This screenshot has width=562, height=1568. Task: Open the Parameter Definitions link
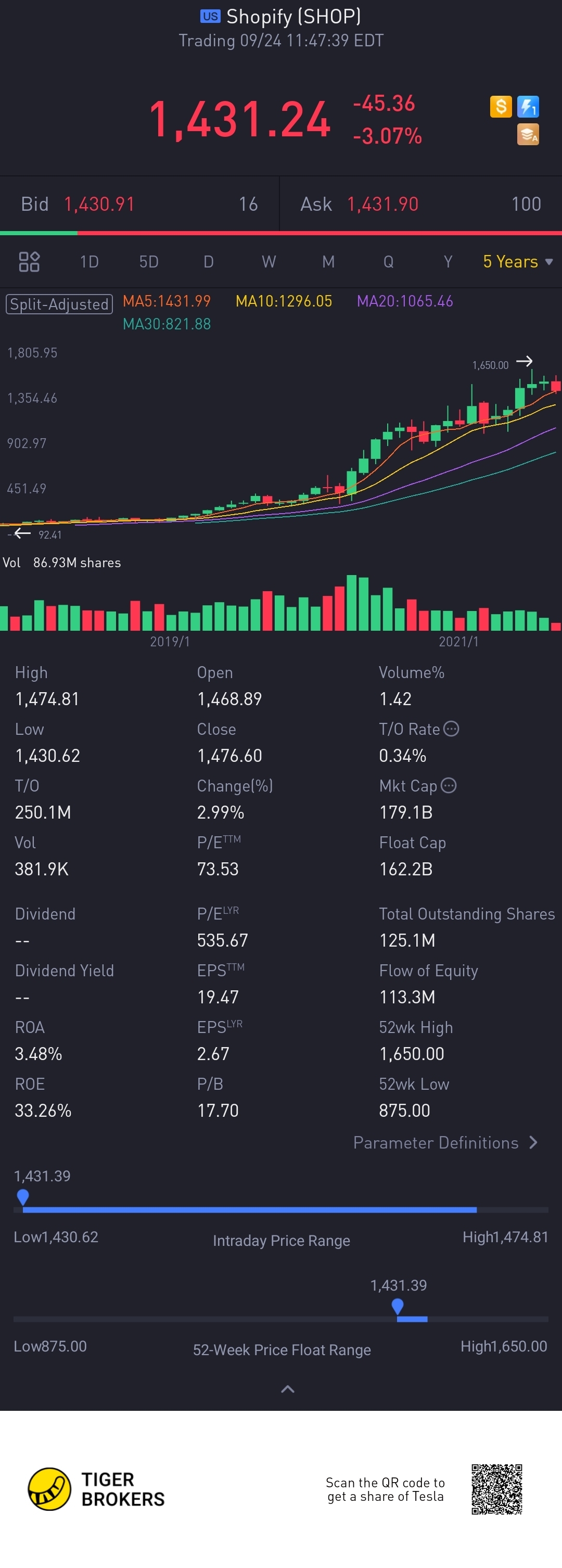click(445, 1142)
